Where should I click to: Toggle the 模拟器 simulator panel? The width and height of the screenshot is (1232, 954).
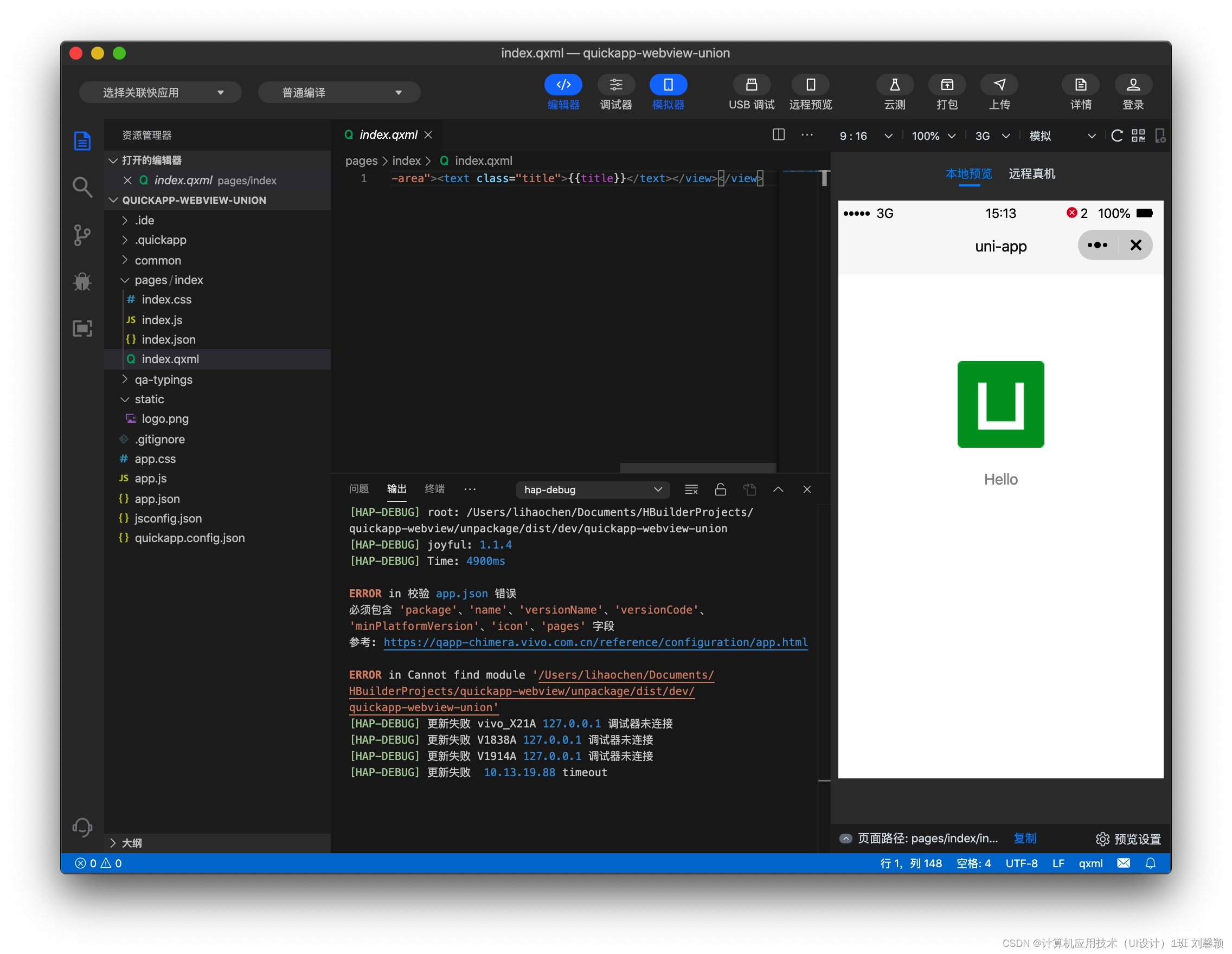[x=668, y=92]
